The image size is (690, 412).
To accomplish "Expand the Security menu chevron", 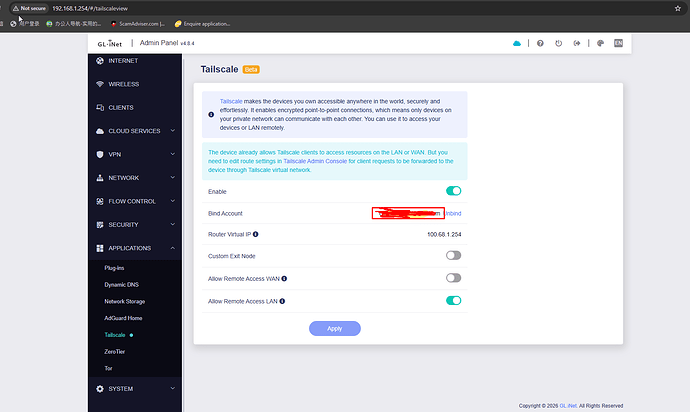I will 172,224.
